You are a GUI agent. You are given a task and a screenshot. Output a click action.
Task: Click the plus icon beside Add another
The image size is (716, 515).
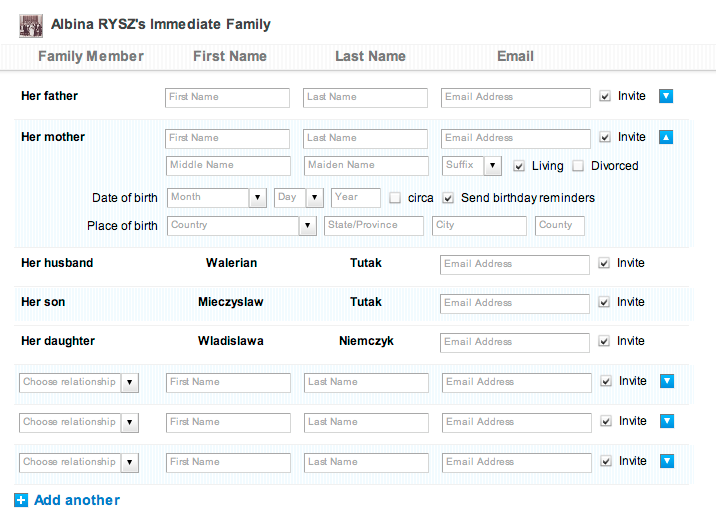point(21,500)
